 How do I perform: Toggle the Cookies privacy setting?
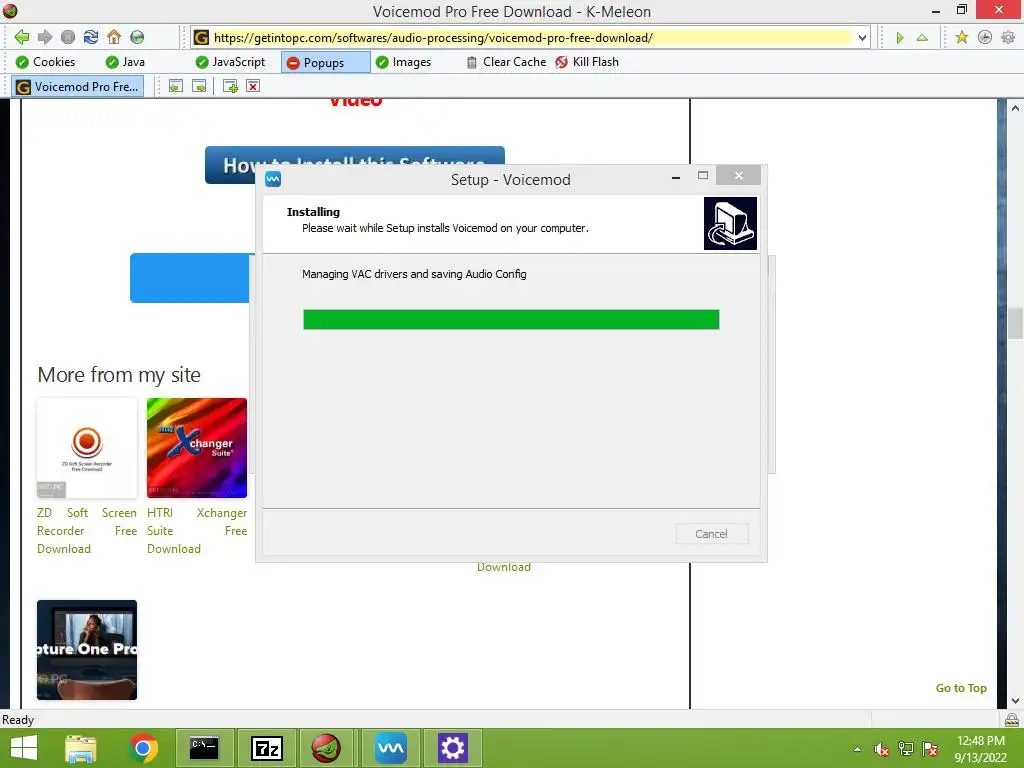pyautogui.click(x=45, y=62)
